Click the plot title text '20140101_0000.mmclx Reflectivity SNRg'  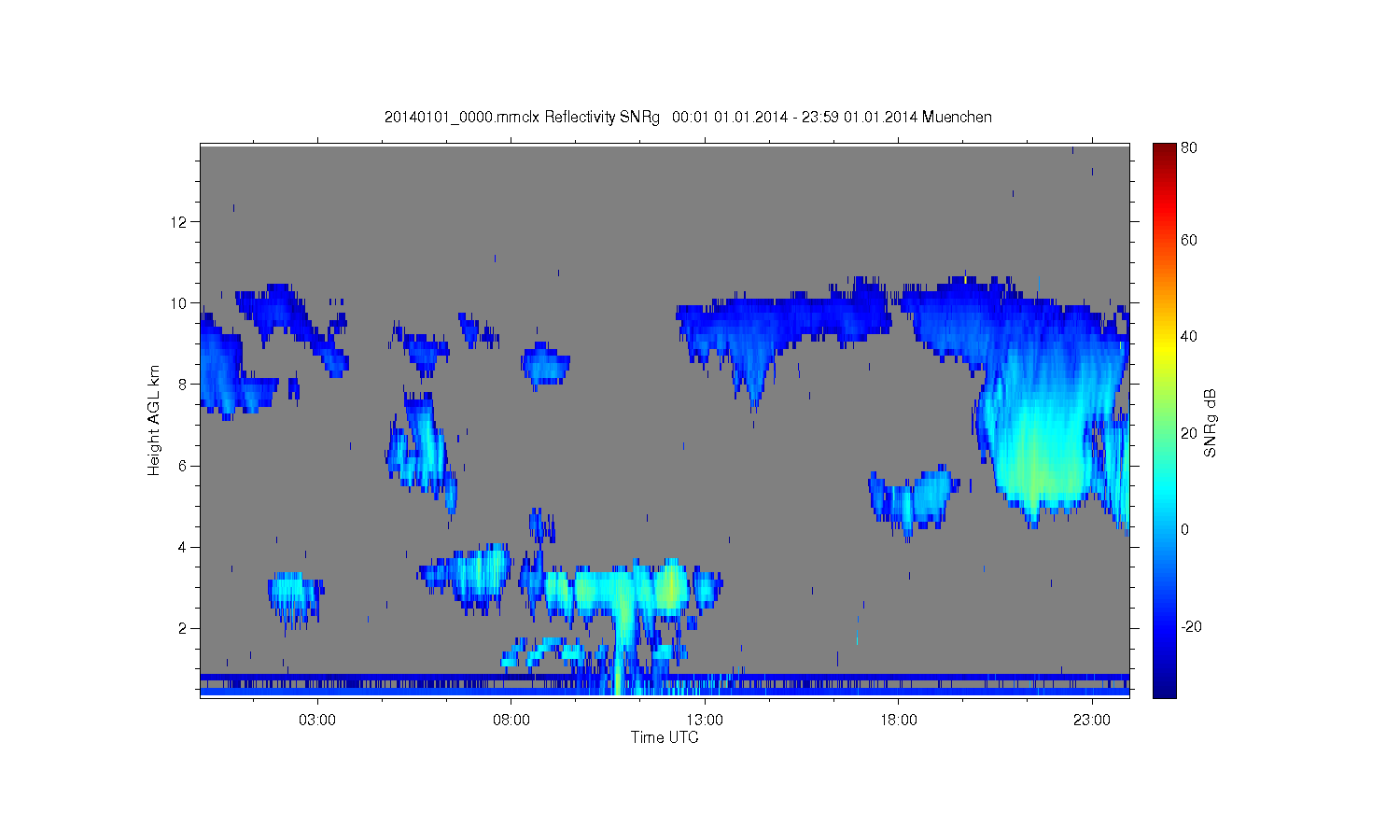522,118
